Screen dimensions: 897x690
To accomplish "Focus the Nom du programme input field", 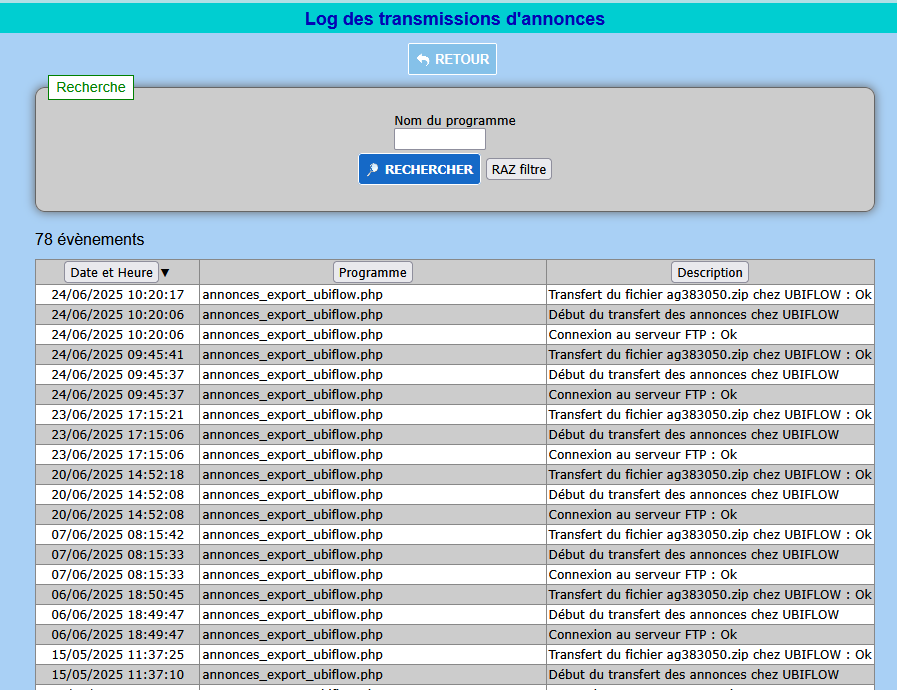I will pos(439,139).
